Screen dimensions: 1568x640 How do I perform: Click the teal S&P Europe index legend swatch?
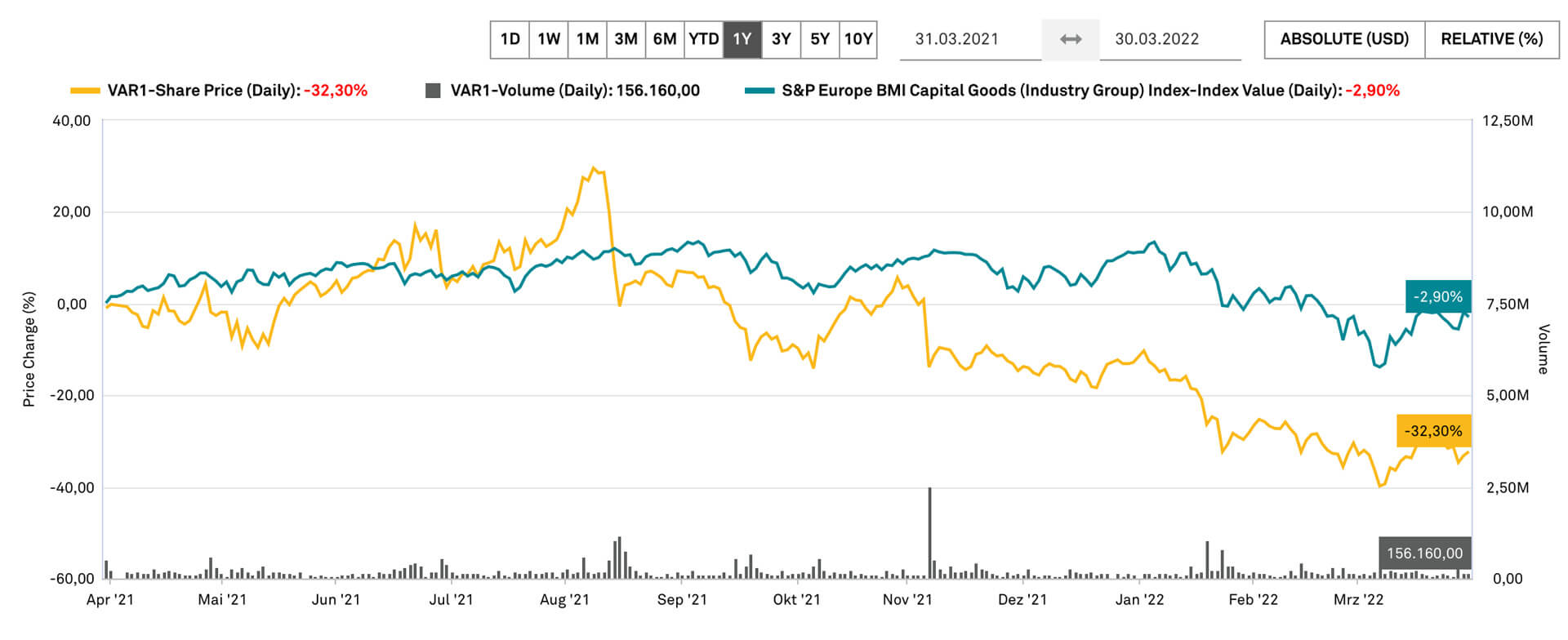click(759, 91)
